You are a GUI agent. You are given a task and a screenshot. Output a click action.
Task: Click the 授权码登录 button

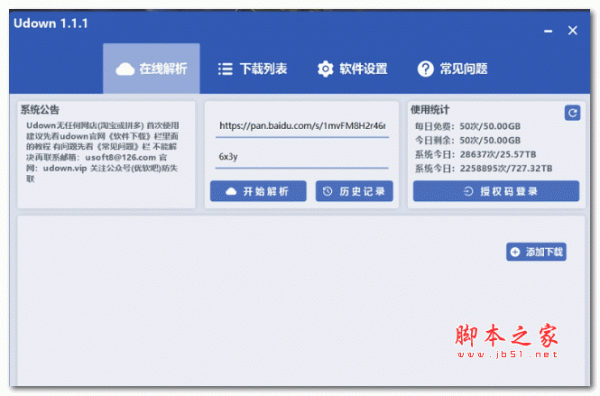point(496,191)
